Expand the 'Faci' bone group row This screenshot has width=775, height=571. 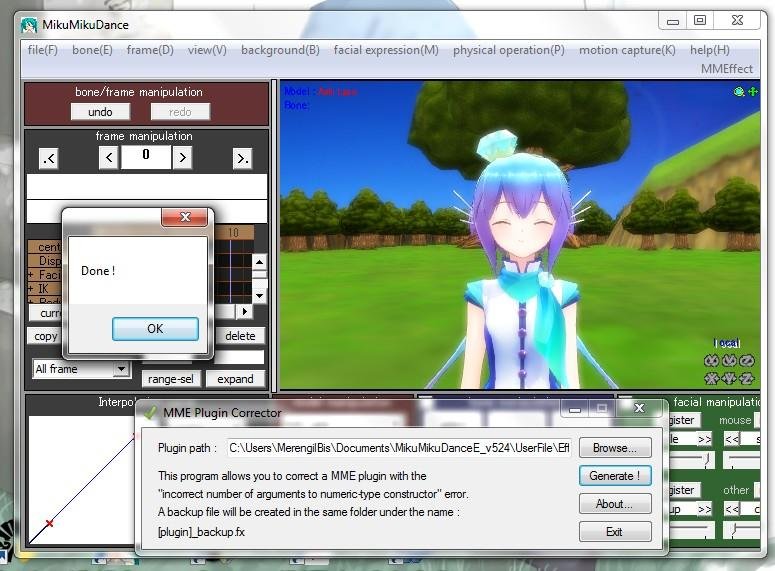[31, 275]
